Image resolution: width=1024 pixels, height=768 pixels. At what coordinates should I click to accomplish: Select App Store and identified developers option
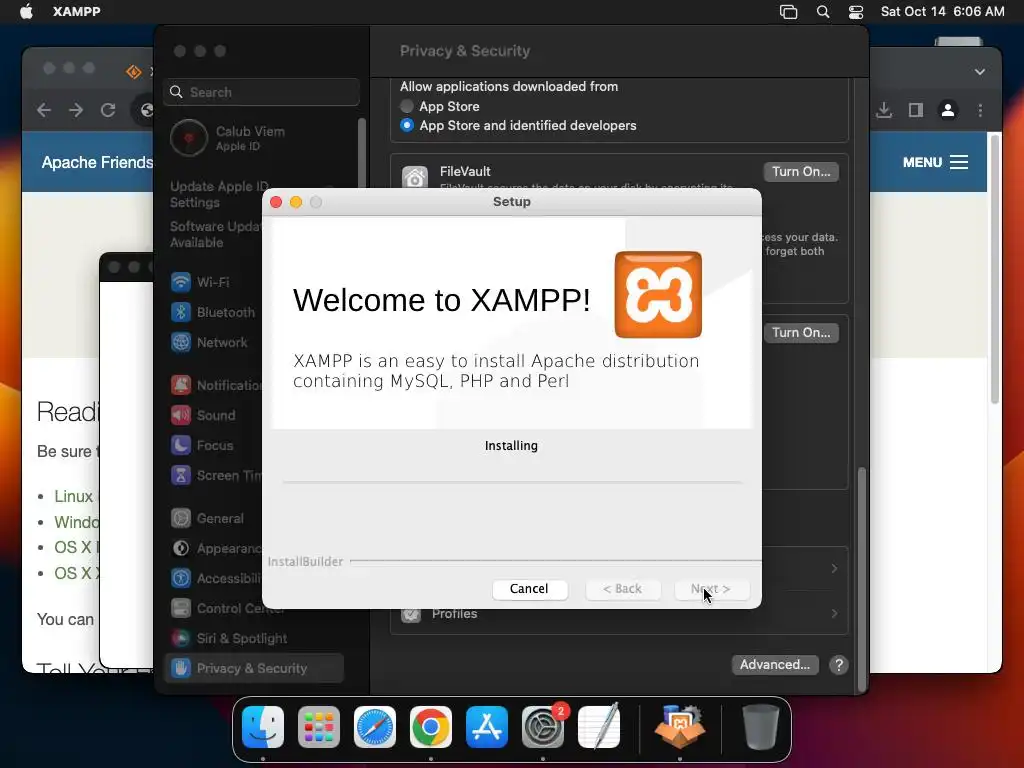tap(407, 125)
